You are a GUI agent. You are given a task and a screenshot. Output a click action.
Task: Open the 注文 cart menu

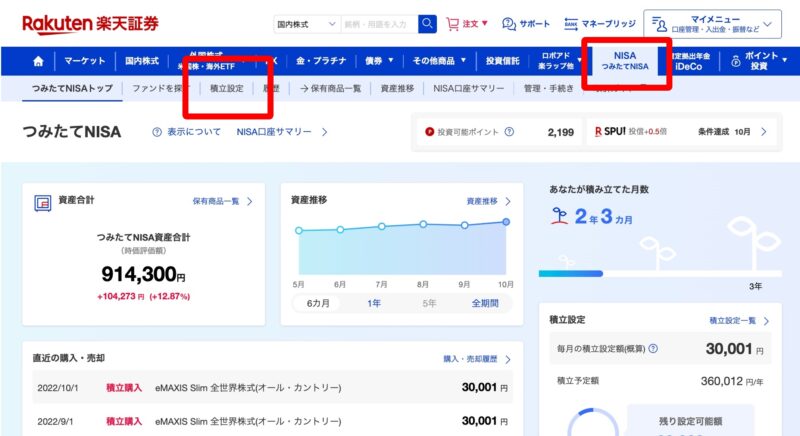[x=467, y=24]
